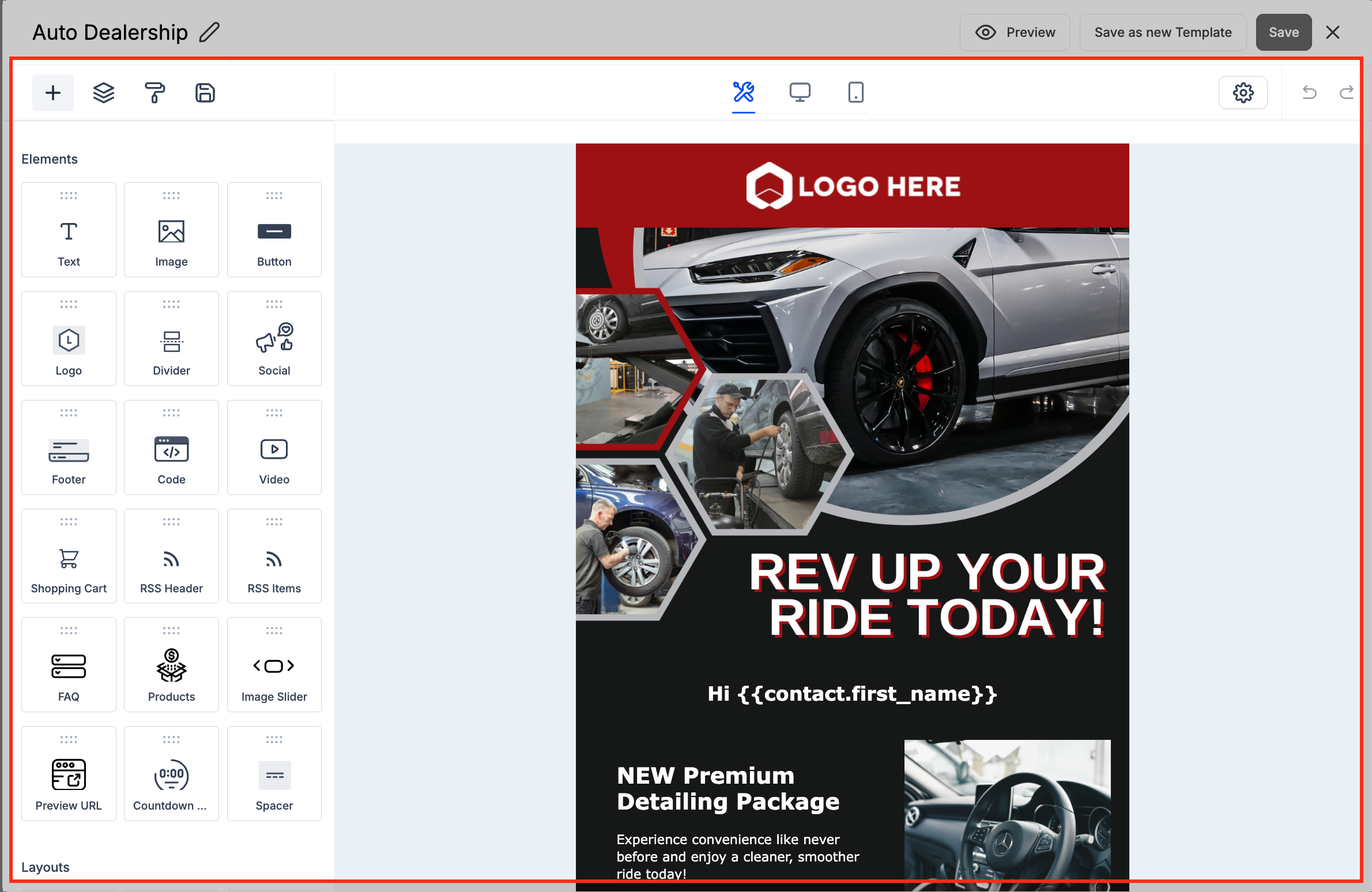The width and height of the screenshot is (1372, 892).
Task: Click the Hi contact first name text
Action: pos(852,694)
